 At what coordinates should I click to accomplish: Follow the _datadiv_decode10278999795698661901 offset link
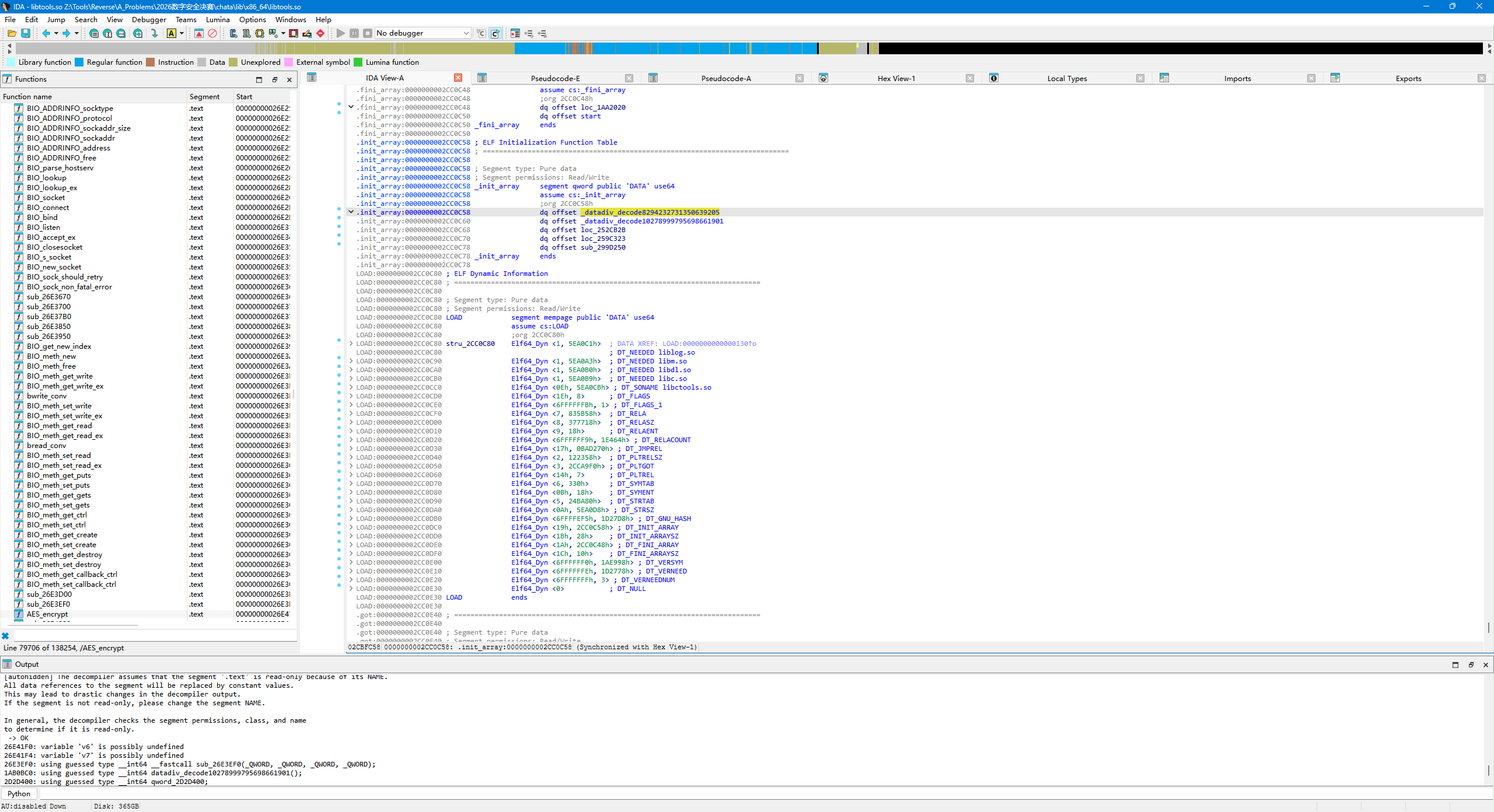[x=652, y=221]
